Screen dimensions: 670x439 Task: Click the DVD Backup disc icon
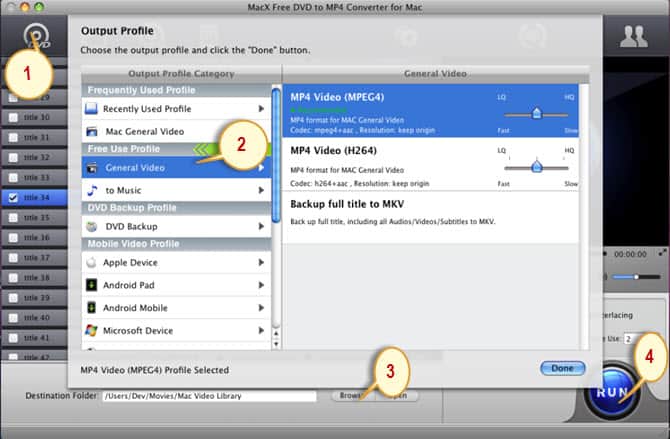point(91,227)
